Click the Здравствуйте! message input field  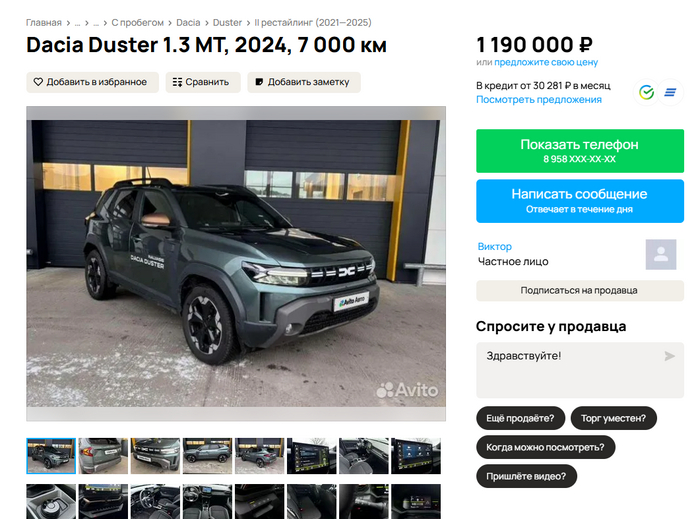580,370
